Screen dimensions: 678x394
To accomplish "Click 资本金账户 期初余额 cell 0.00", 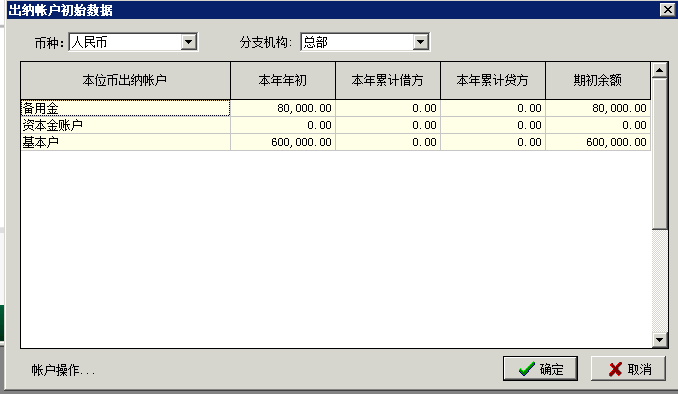I will point(598,125).
